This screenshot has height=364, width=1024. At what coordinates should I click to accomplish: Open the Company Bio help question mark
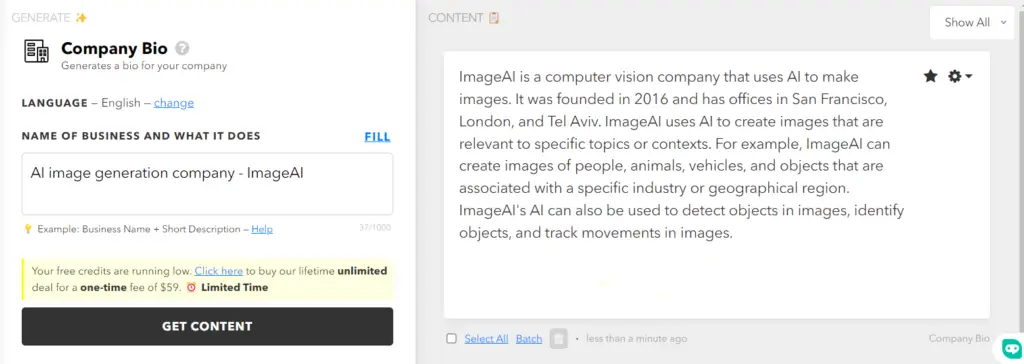[183, 48]
